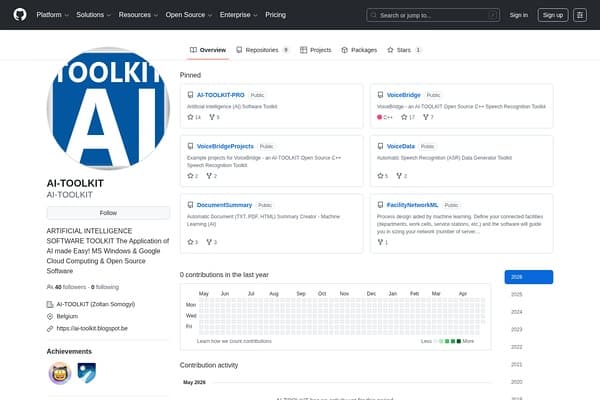600x400 pixels.
Task: Open the ai-toolkit.blogspot.be link
Action: tap(92, 328)
